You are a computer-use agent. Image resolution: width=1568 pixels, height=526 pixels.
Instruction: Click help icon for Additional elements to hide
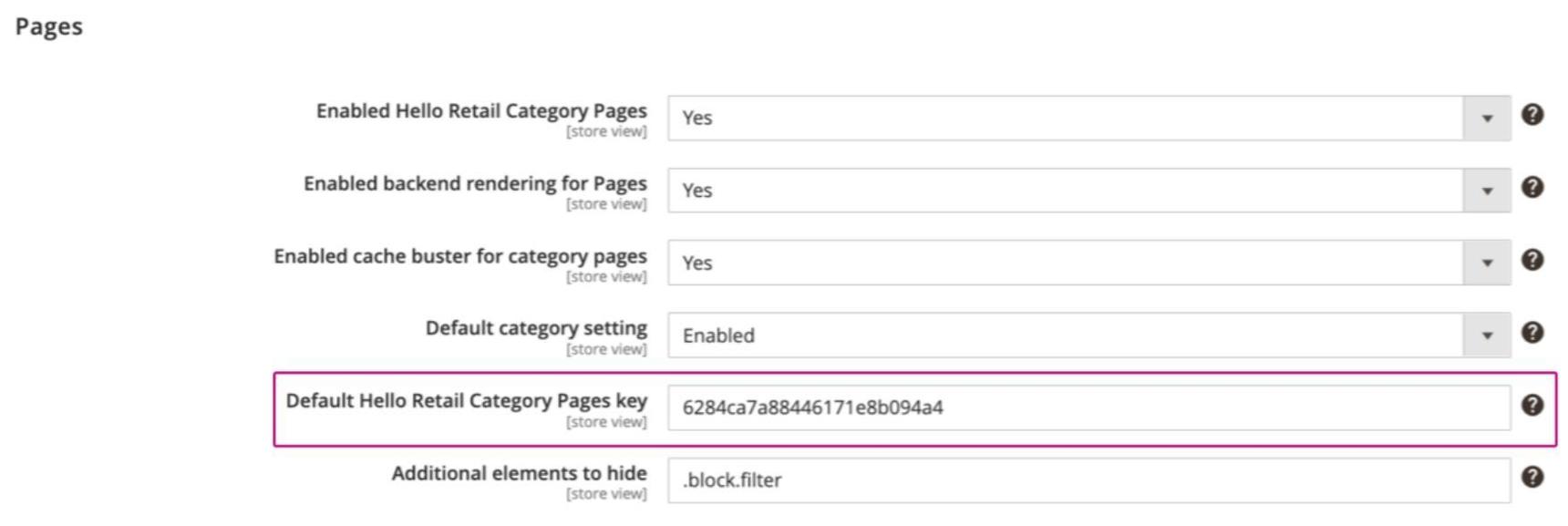pyautogui.click(x=1532, y=478)
